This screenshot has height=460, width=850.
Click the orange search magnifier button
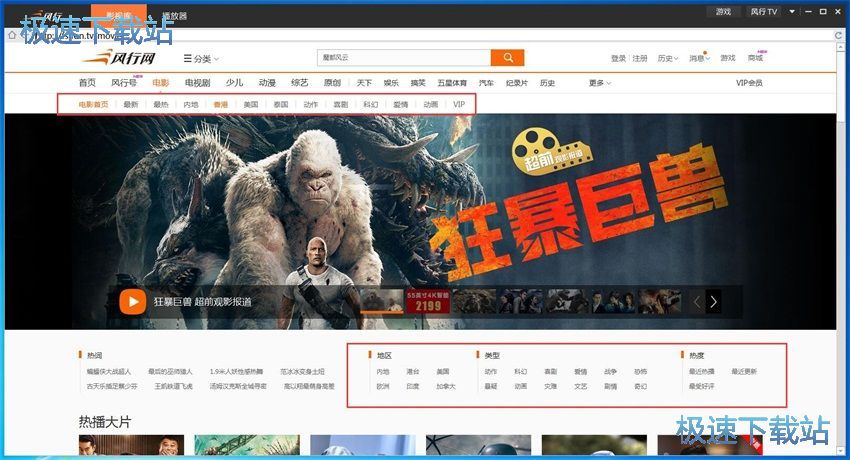(x=507, y=57)
